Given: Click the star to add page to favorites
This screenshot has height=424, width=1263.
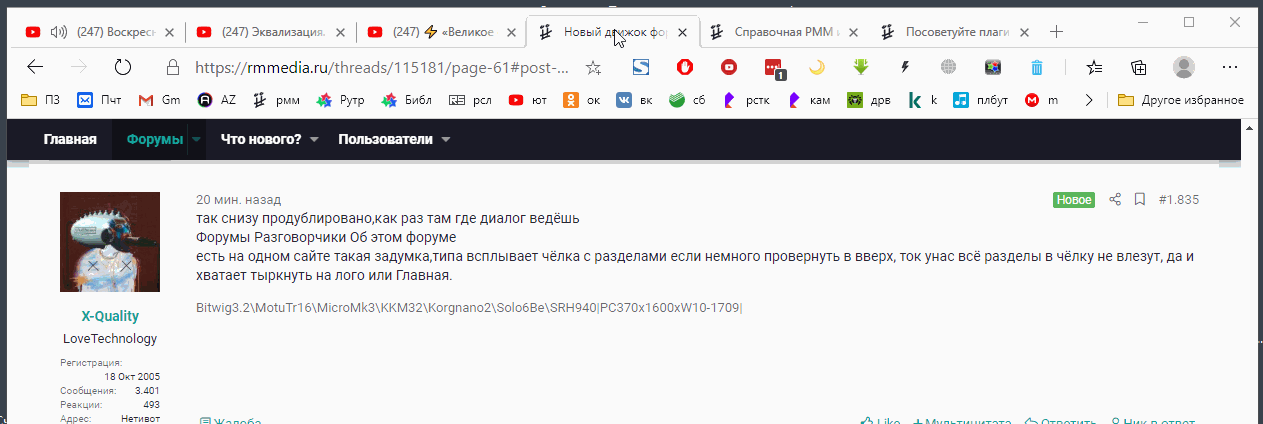Looking at the screenshot, I should (593, 68).
